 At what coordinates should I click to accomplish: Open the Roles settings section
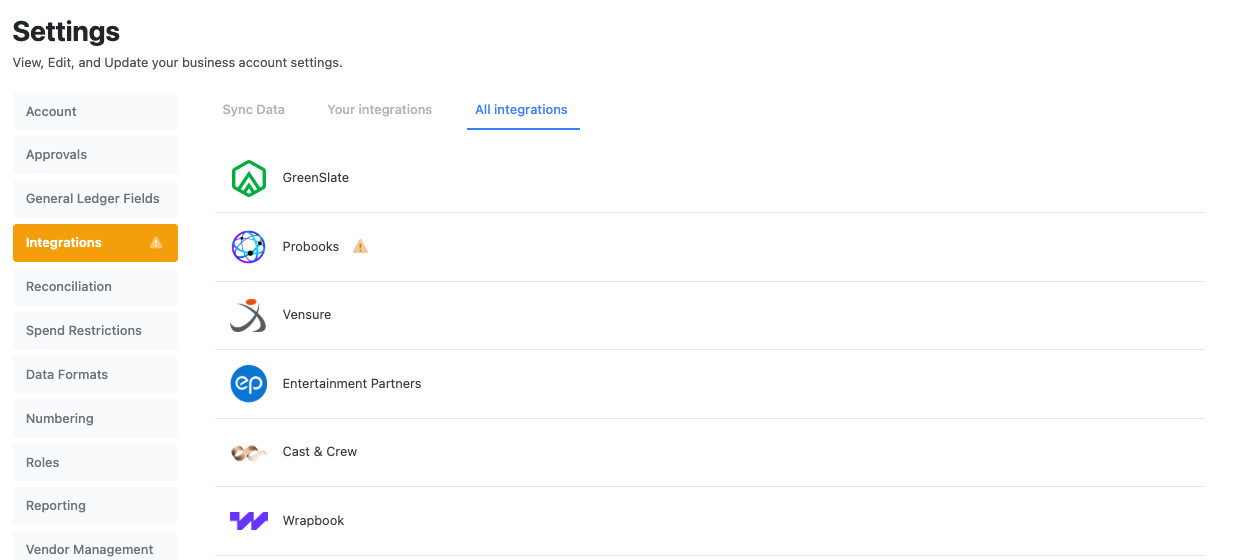click(x=95, y=463)
